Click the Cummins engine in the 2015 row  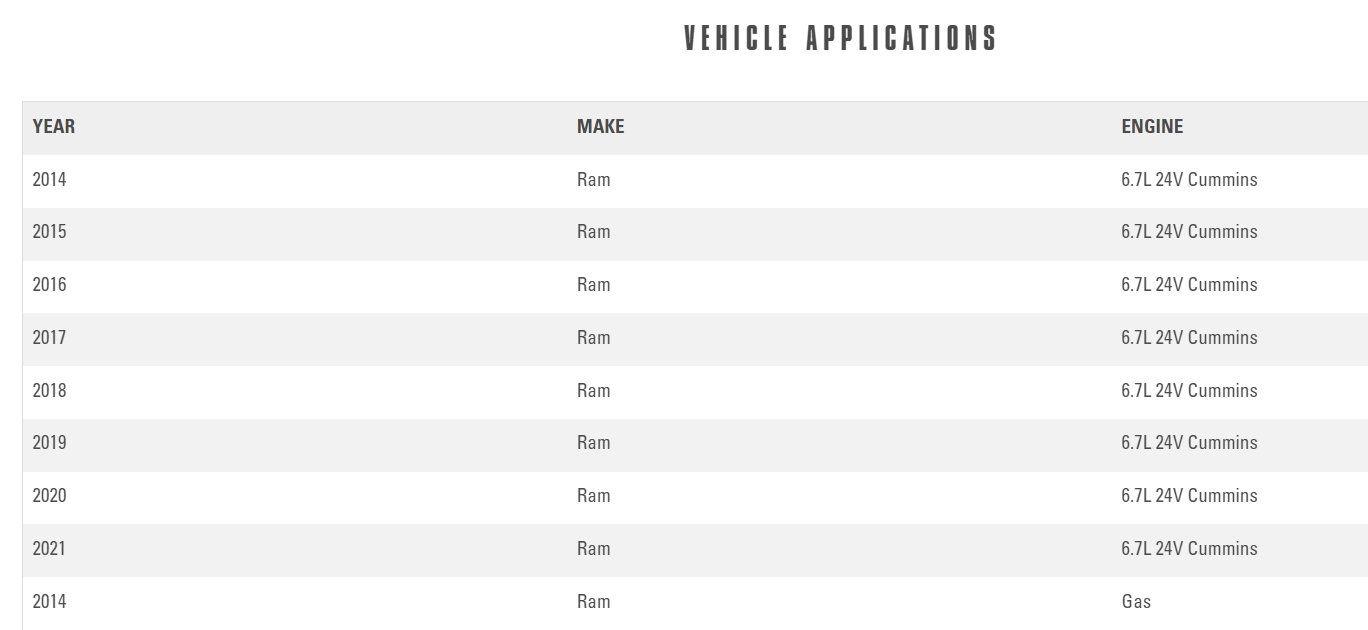[x=1189, y=232]
